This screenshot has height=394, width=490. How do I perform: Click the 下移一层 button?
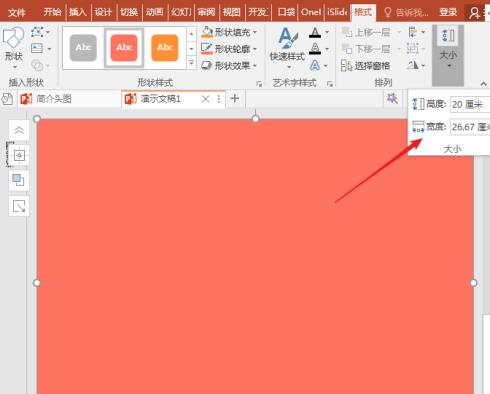(366, 49)
